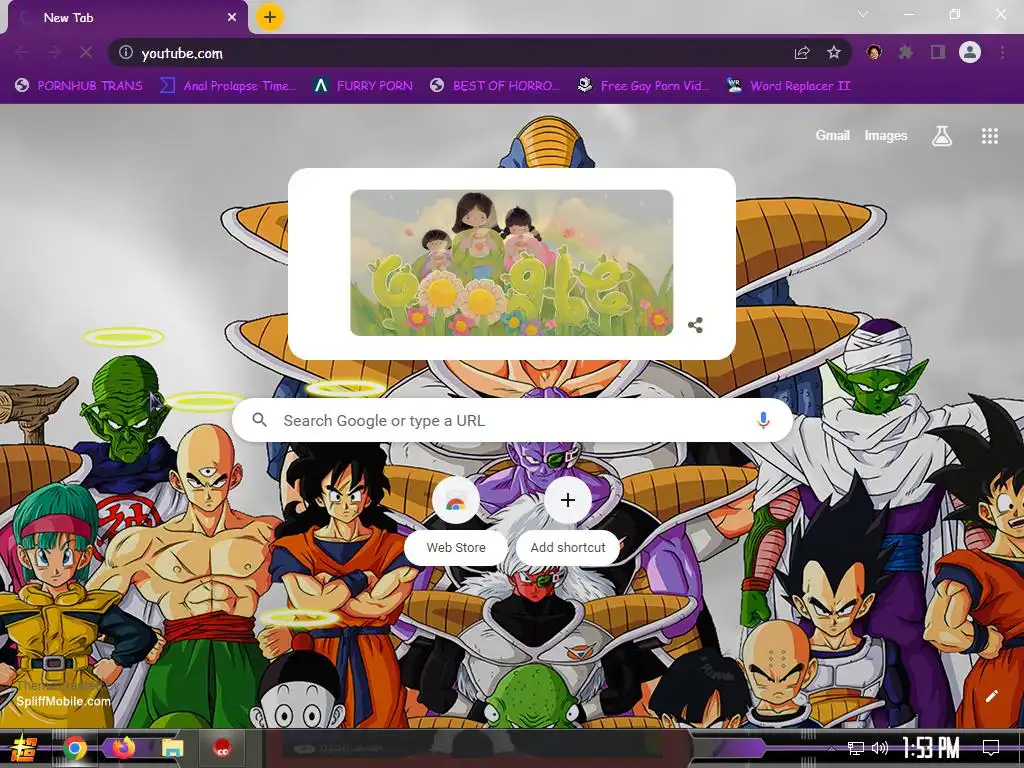Image resolution: width=1024 pixels, height=768 pixels.
Task: Stop loading the page
Action: [x=86, y=52]
